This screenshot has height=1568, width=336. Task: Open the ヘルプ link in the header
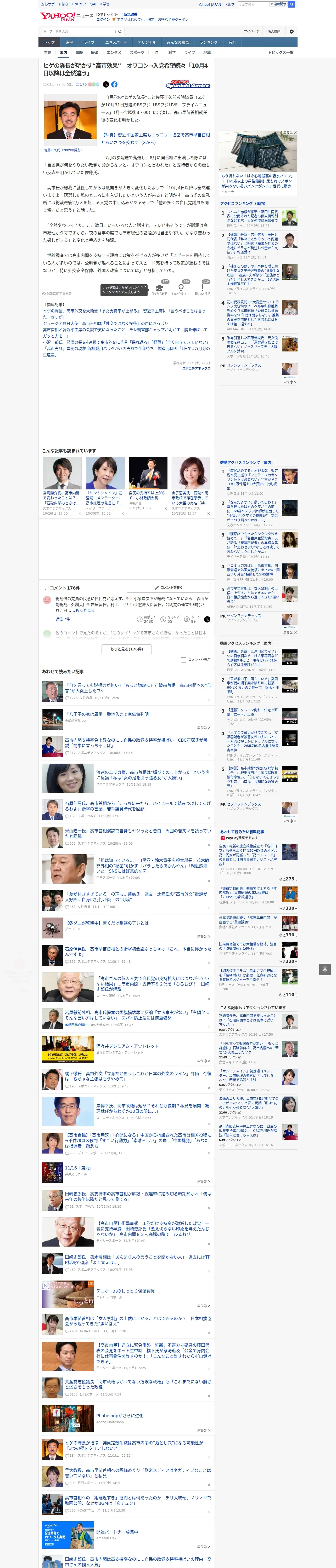click(x=229, y=4)
